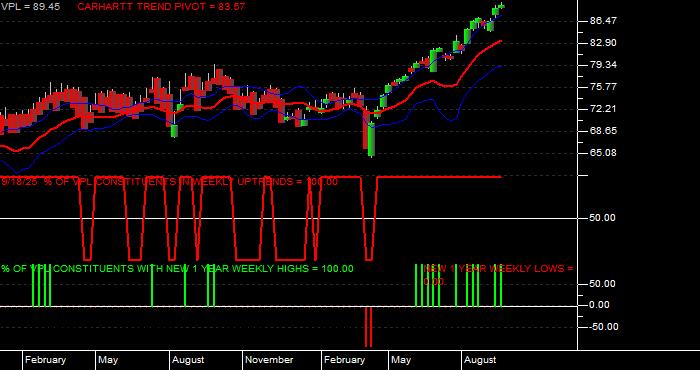Click the first February time axis label
The image size is (700, 370).
(45, 360)
